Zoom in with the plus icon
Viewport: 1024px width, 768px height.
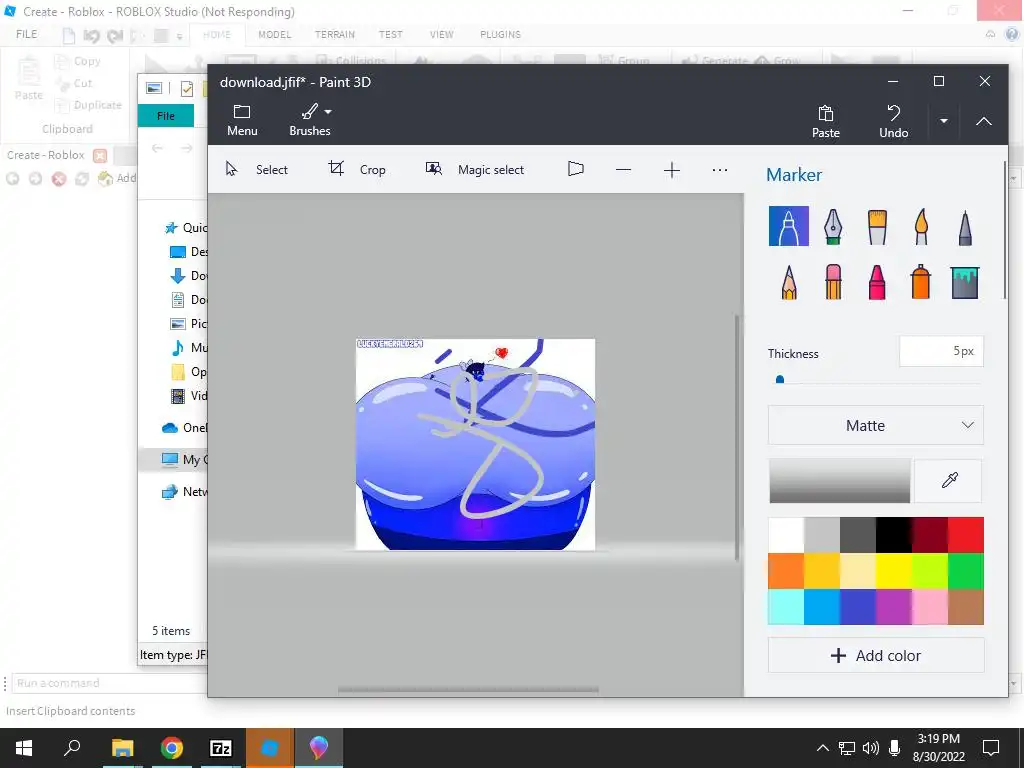(x=671, y=170)
